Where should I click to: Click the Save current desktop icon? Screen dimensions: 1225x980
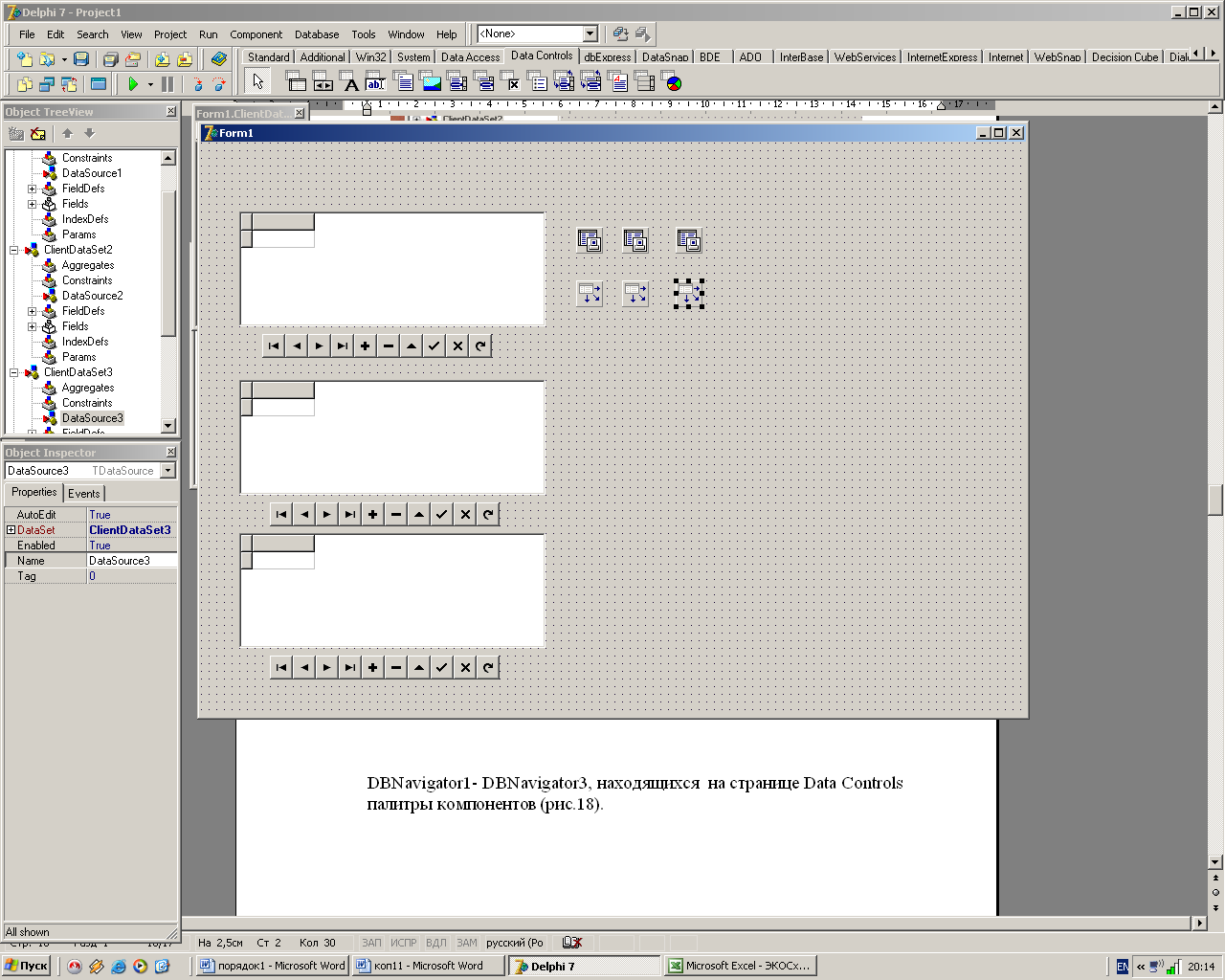coord(620,34)
